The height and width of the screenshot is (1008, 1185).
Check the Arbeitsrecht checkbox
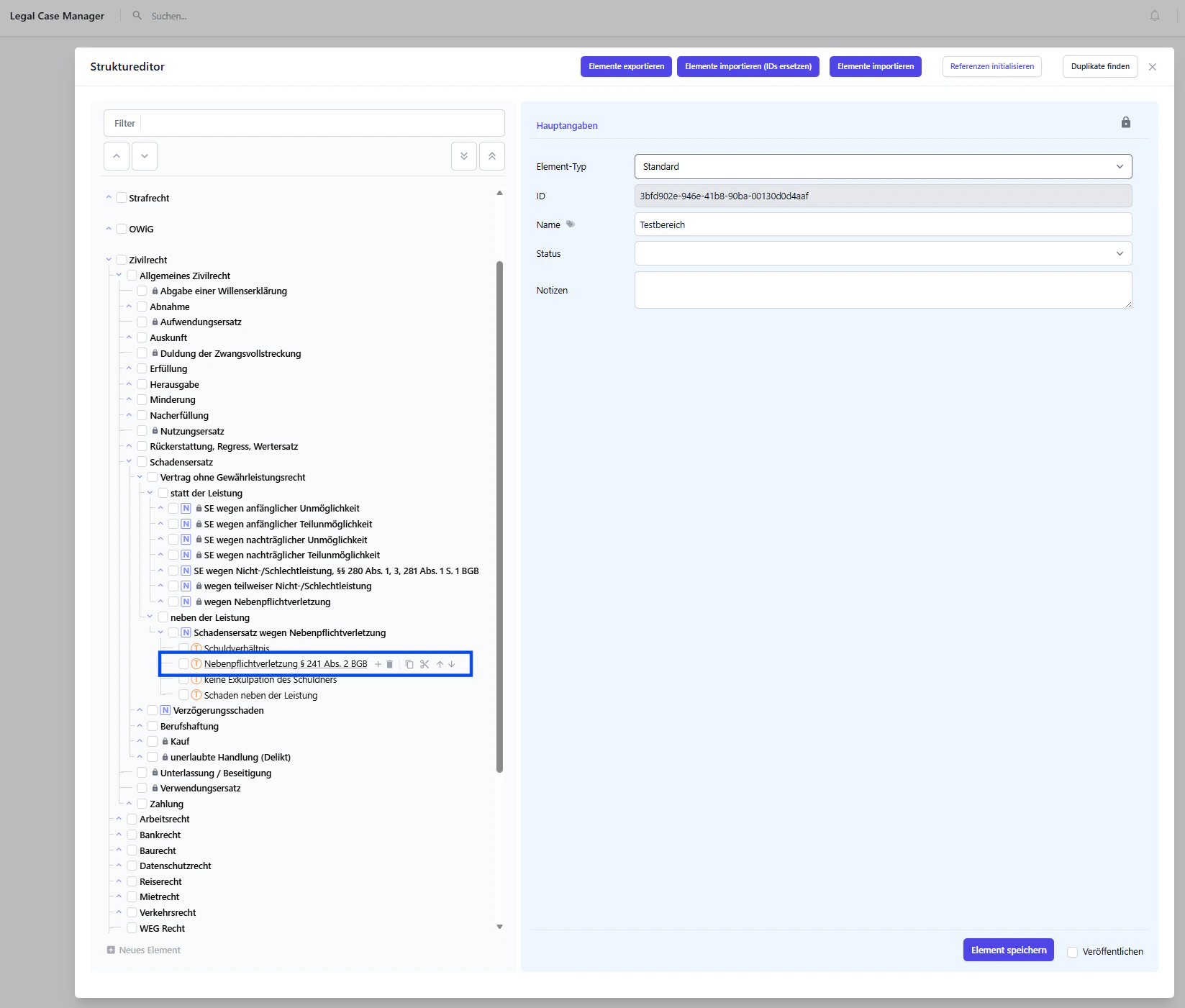point(132,819)
